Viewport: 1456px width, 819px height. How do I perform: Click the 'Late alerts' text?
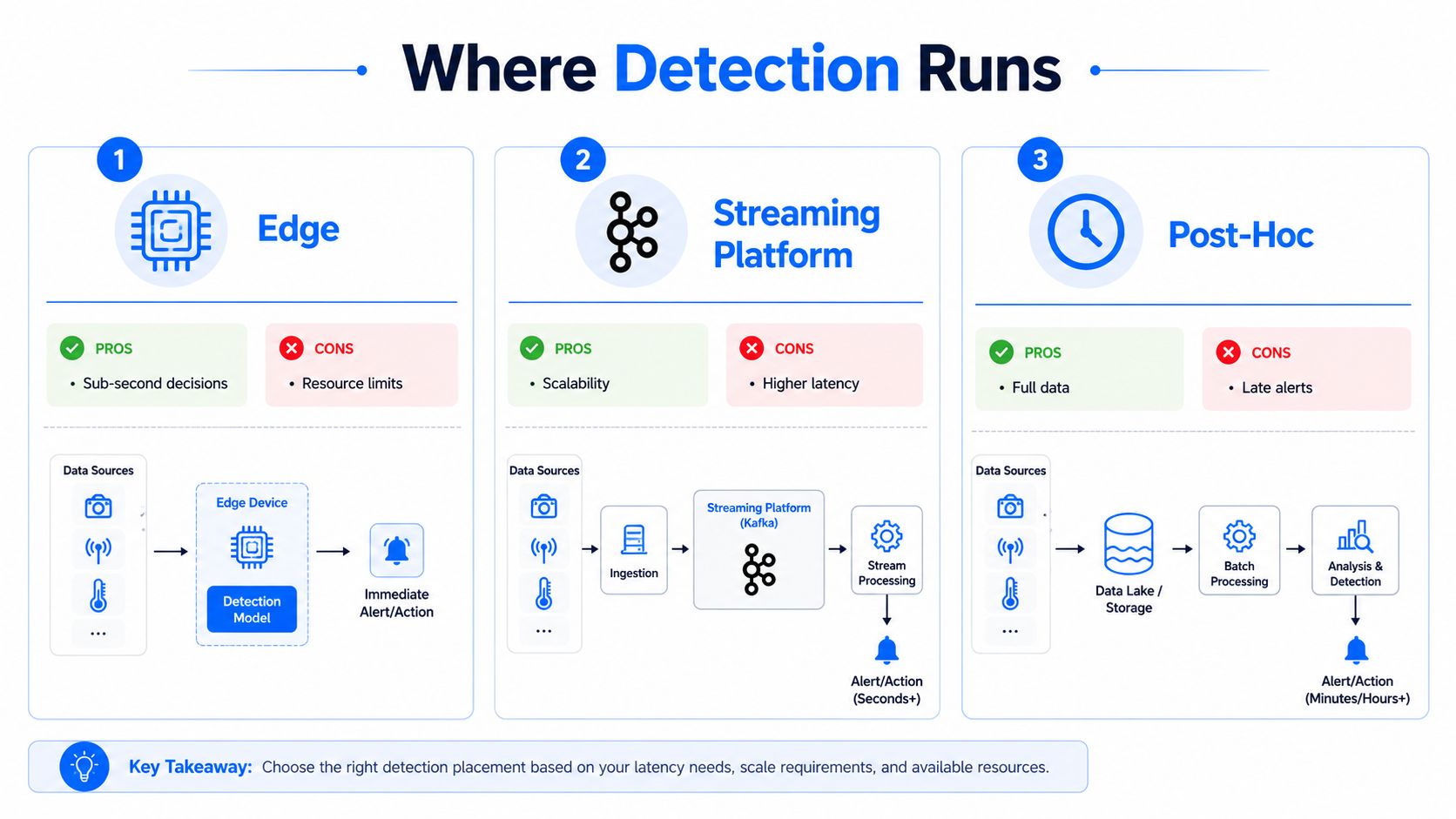pyautogui.click(x=1277, y=388)
